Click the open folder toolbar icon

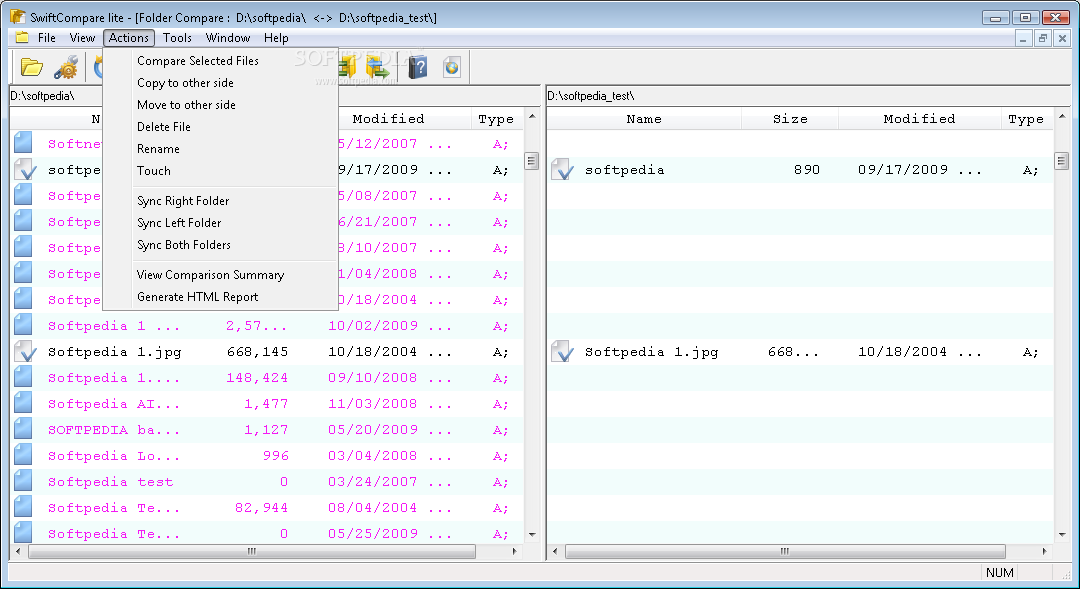click(32, 68)
